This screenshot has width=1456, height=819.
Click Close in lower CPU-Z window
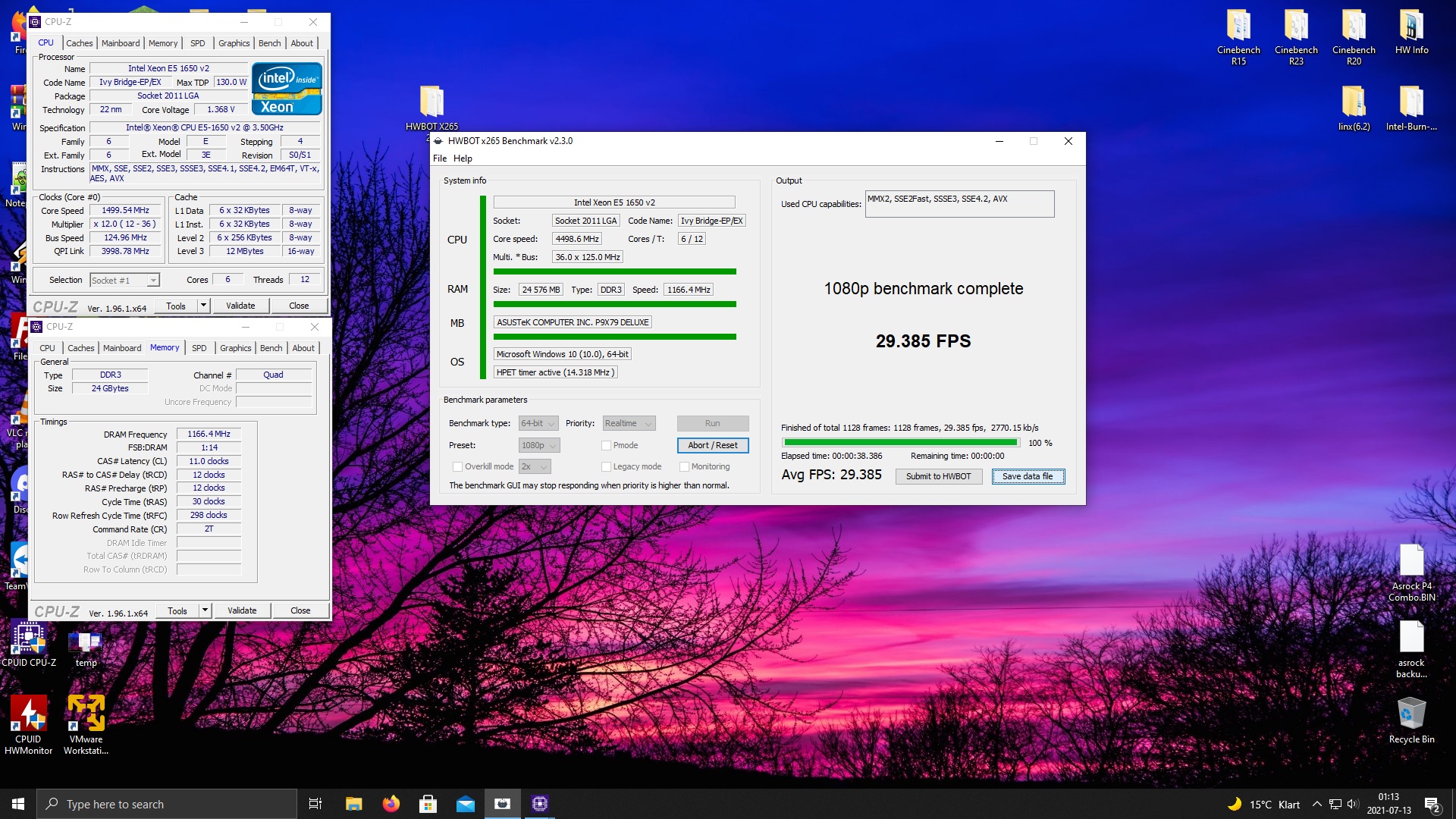pyautogui.click(x=300, y=610)
